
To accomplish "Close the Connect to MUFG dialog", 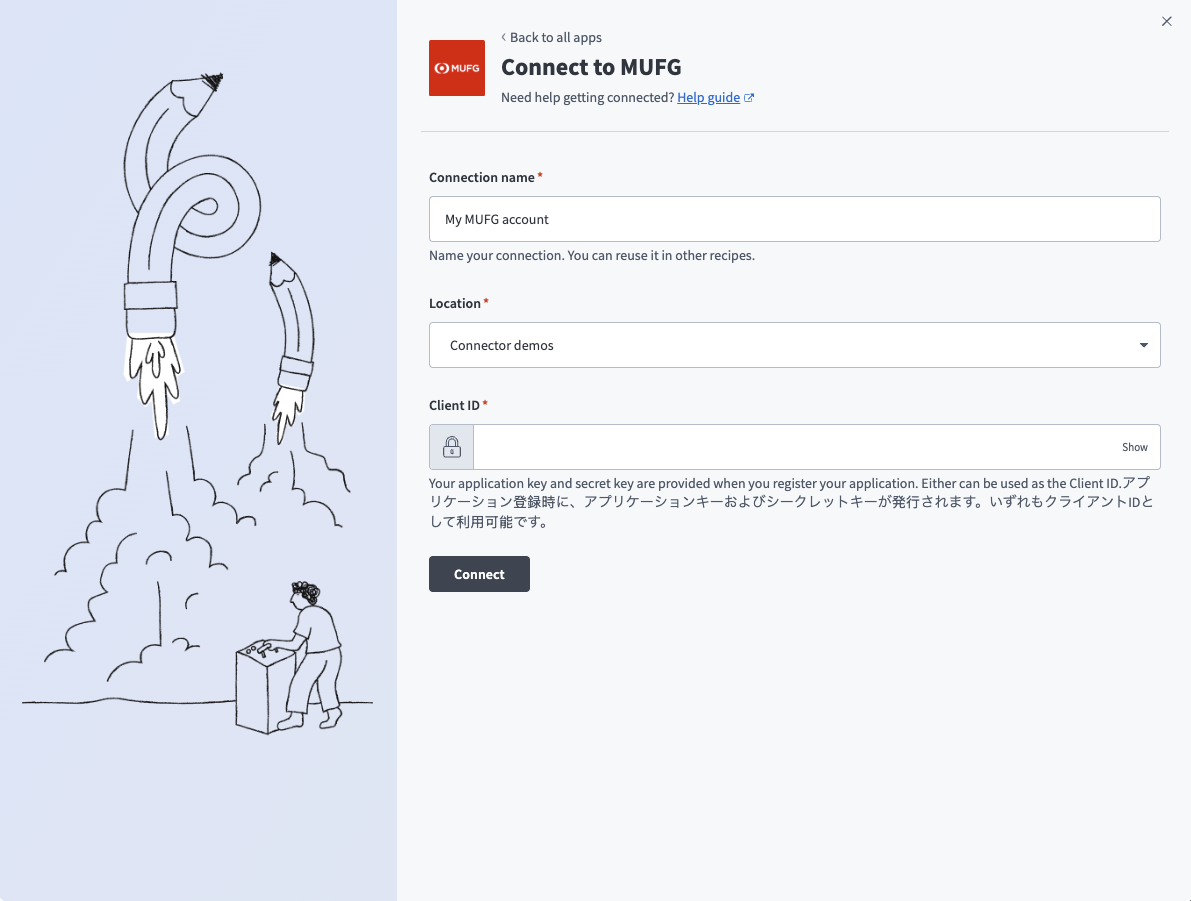I will (1166, 21).
